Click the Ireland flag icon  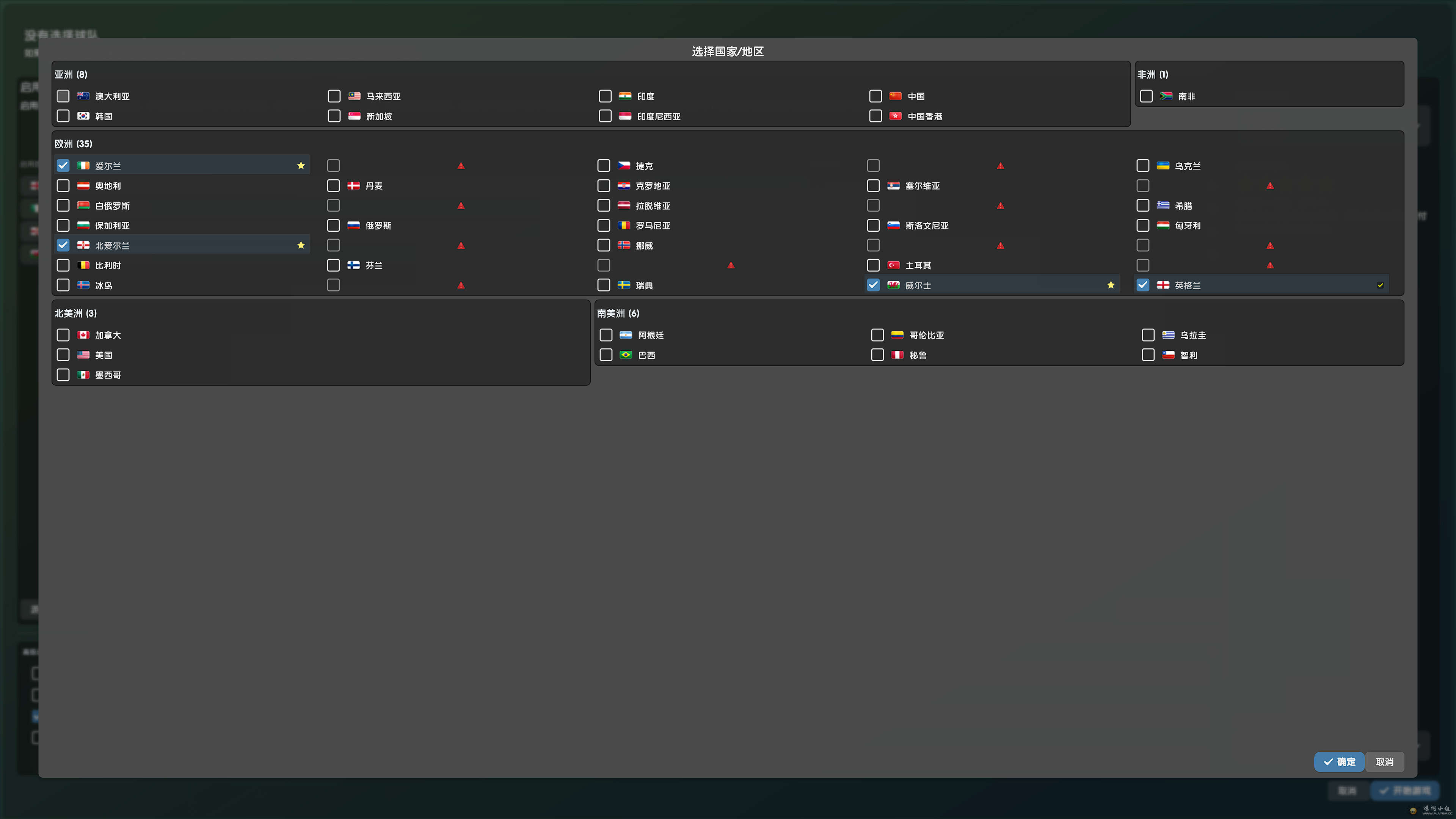(x=83, y=166)
